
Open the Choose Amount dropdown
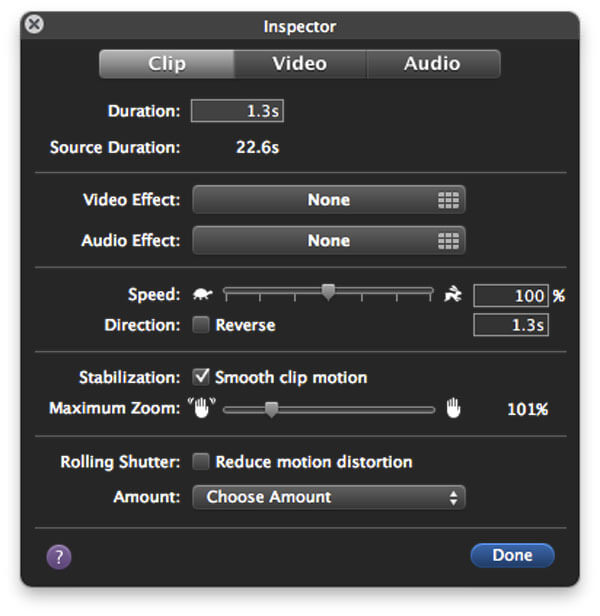[329, 497]
